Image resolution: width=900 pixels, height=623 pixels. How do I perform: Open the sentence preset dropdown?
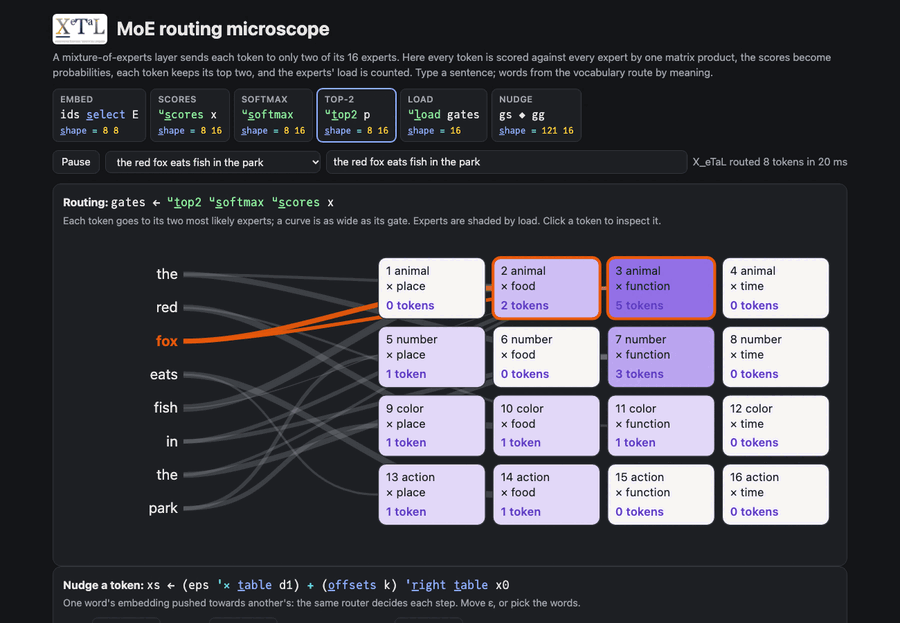point(213,162)
